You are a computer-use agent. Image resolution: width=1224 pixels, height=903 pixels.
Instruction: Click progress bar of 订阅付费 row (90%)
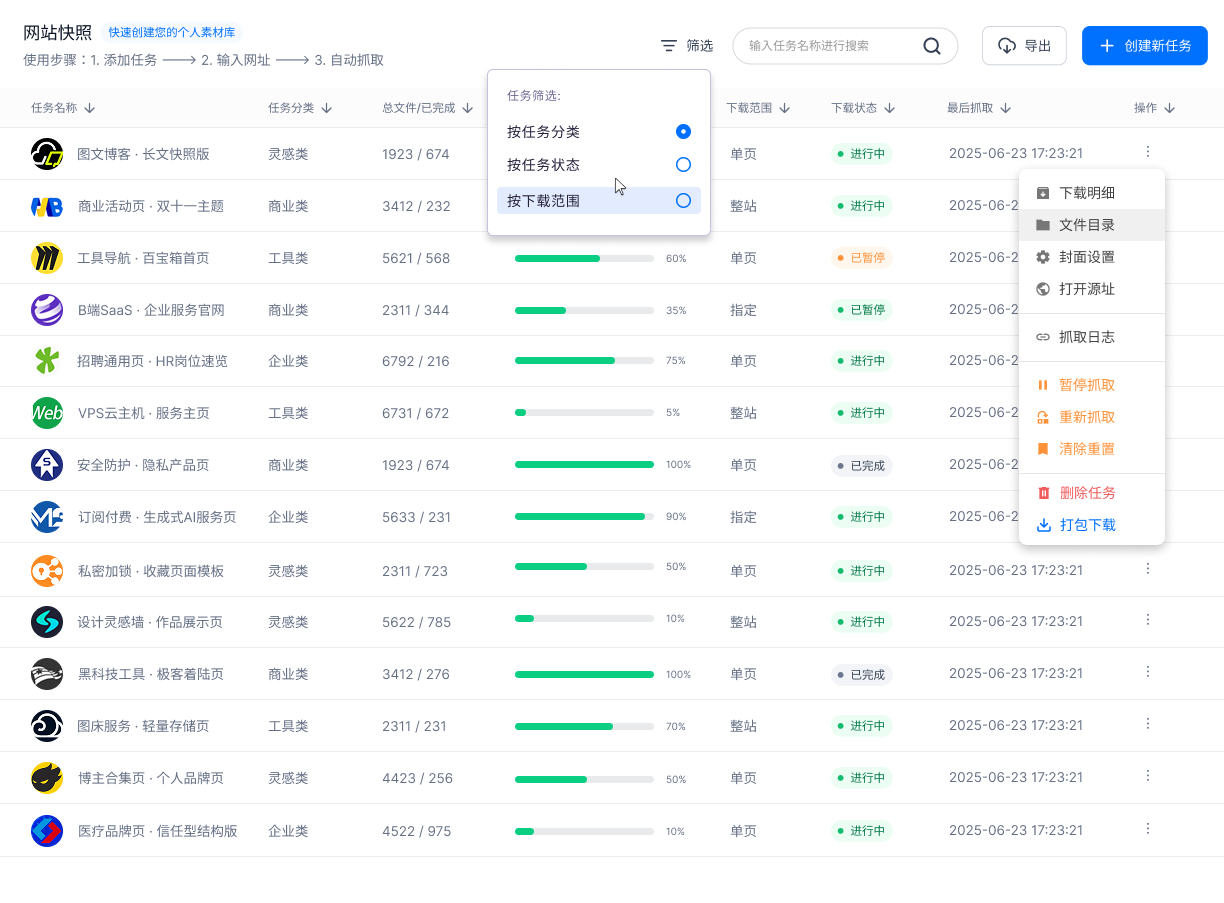point(584,517)
